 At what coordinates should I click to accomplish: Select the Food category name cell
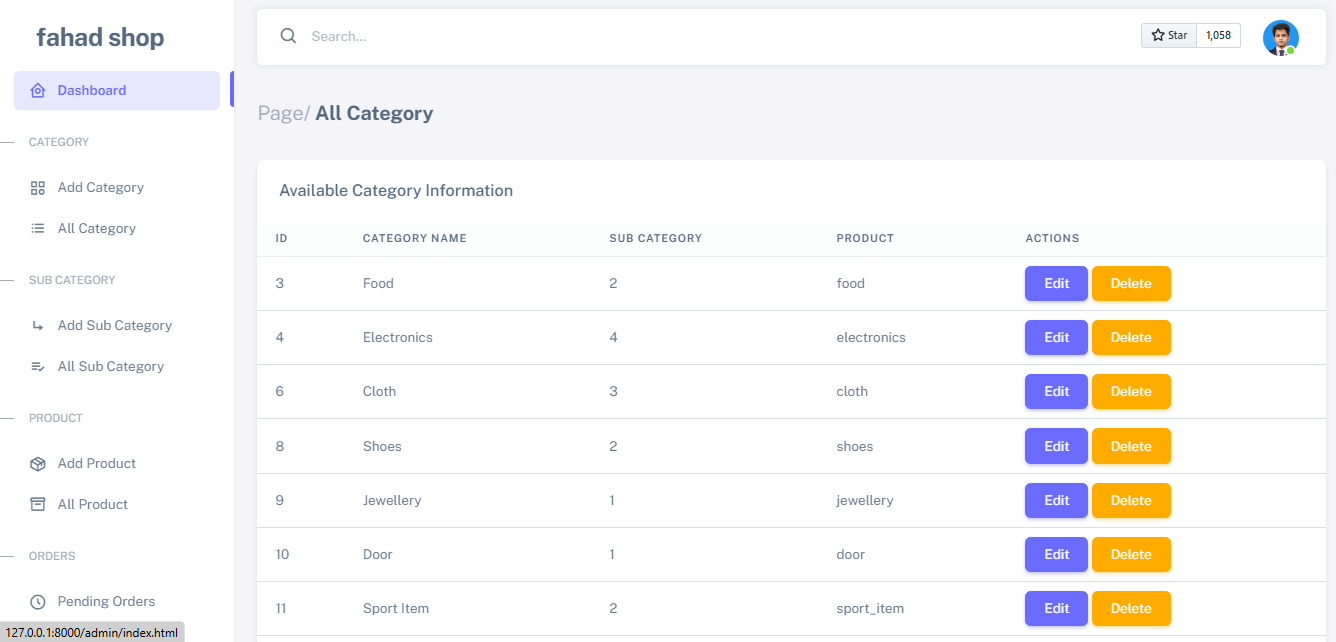click(x=378, y=283)
